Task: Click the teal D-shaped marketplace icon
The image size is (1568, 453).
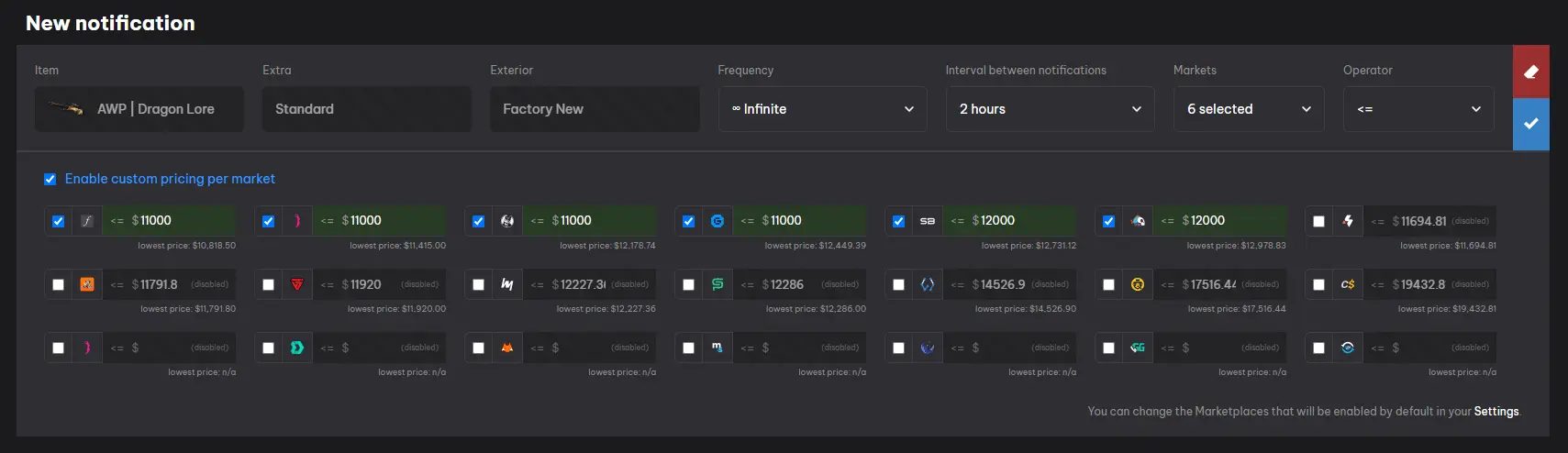Action: pyautogui.click(x=297, y=348)
